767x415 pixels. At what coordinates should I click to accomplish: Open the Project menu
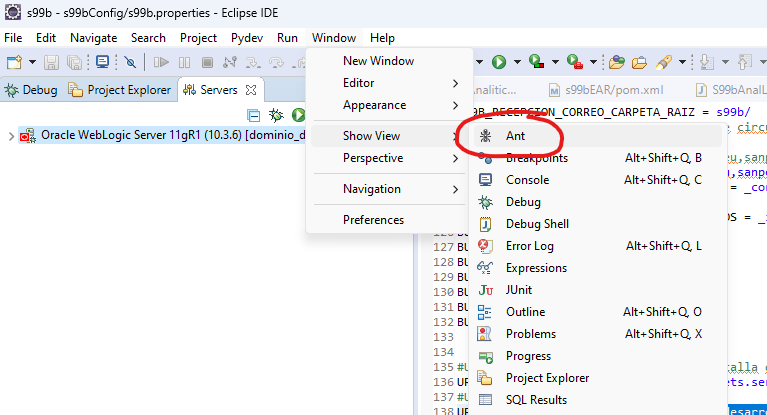coord(198,38)
